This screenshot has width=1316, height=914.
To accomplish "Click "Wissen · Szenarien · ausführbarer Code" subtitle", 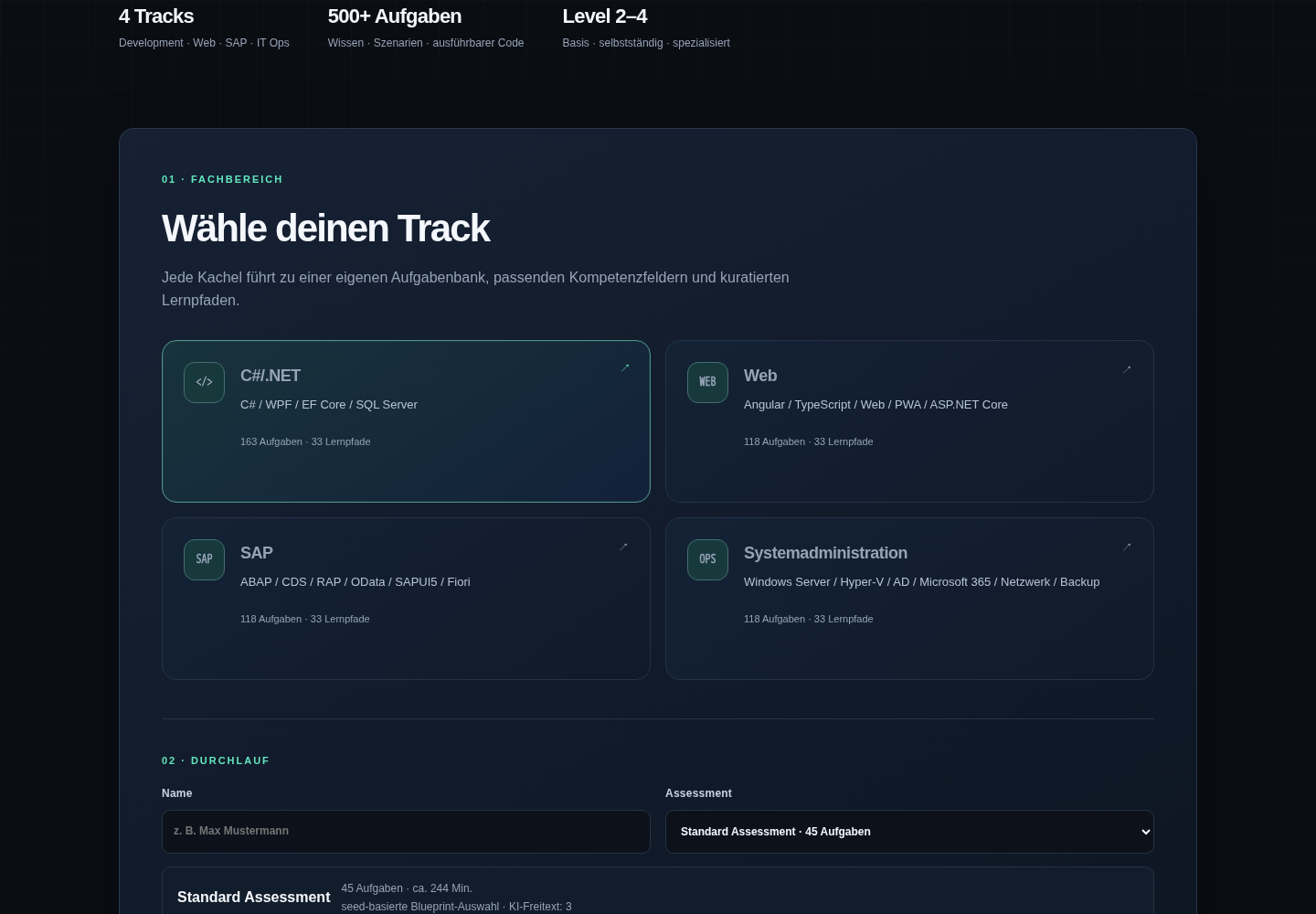I will (x=426, y=43).
